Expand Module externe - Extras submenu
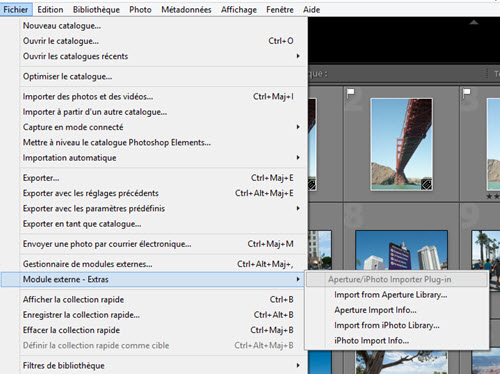Viewport: 500px width, 374px height. pyautogui.click(x=153, y=279)
